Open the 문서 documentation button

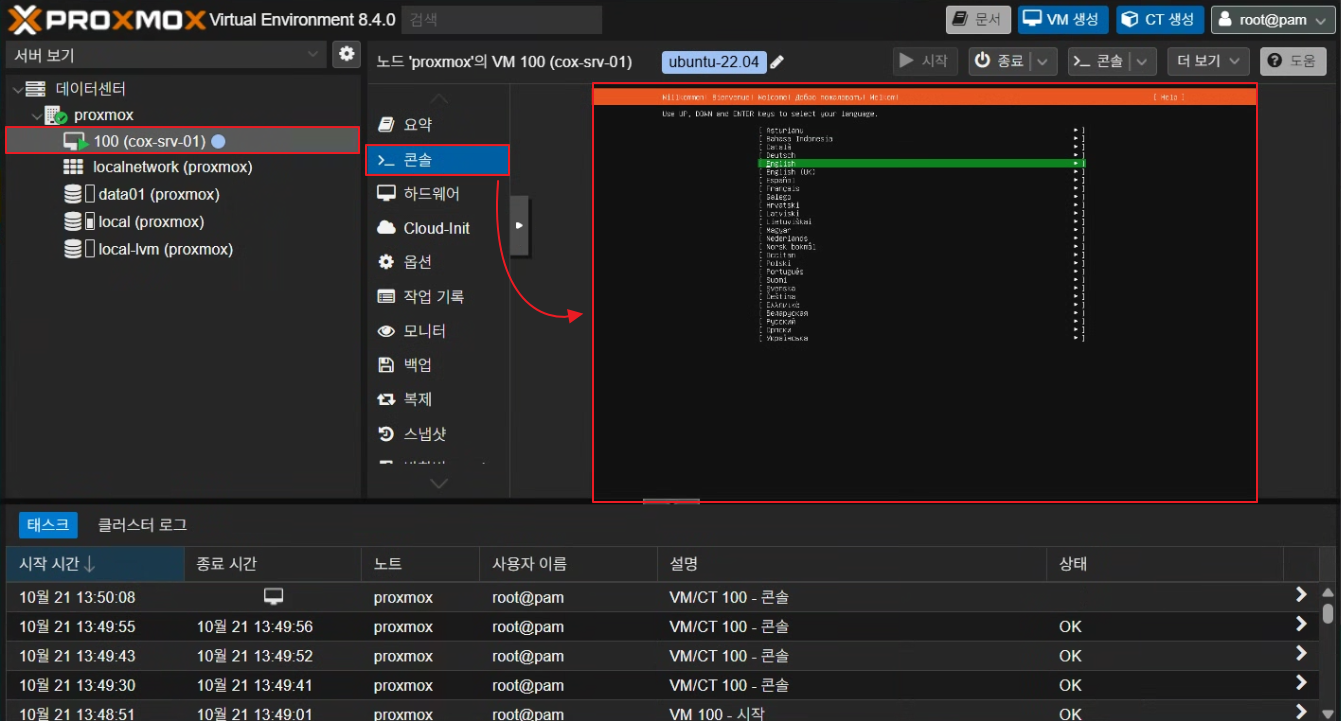[x=978, y=19]
